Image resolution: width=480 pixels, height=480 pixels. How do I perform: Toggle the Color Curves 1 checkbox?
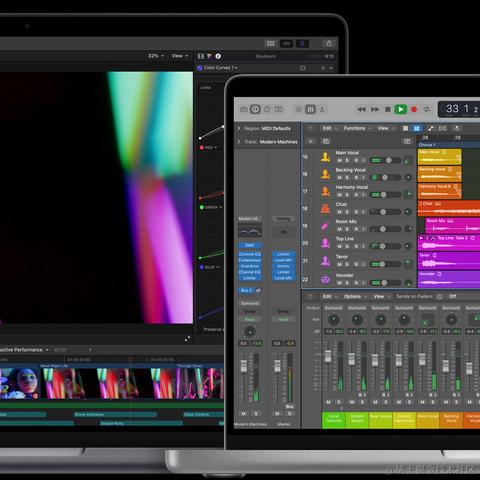click(x=200, y=68)
